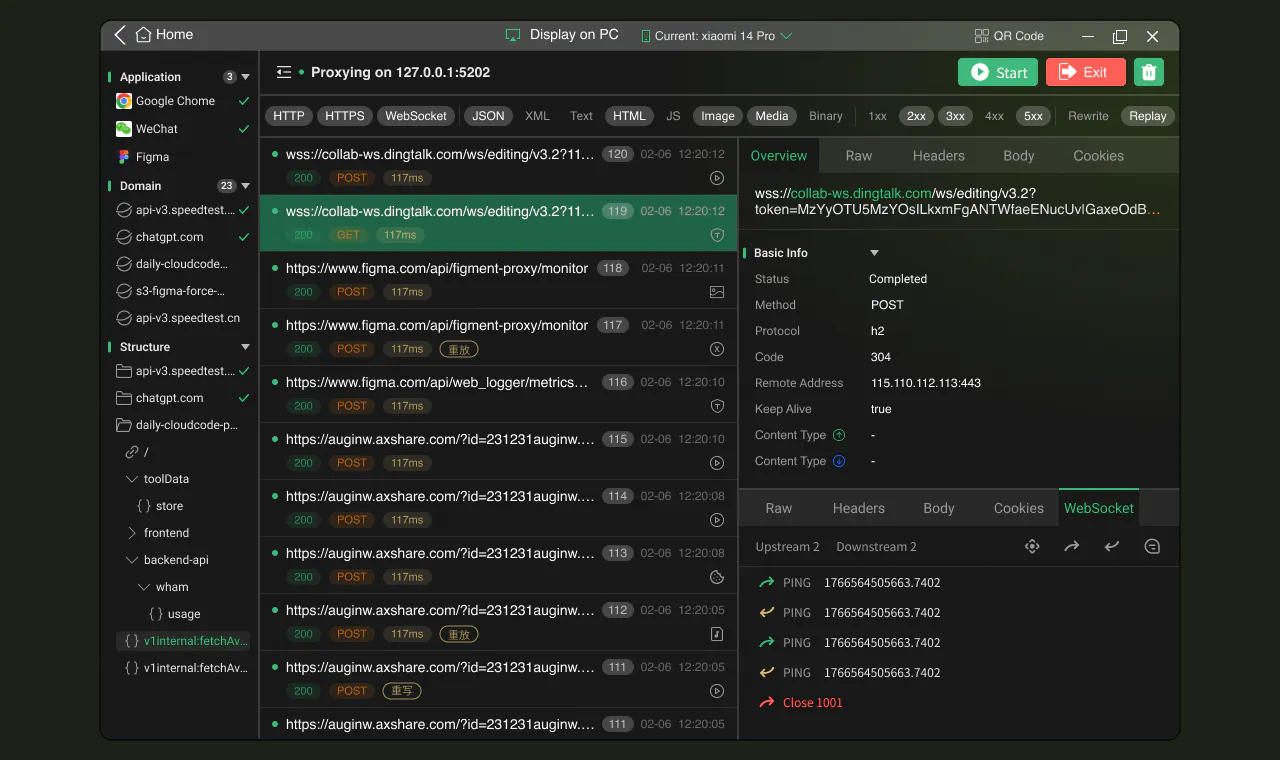Click the music file icon on request 112

point(716,634)
